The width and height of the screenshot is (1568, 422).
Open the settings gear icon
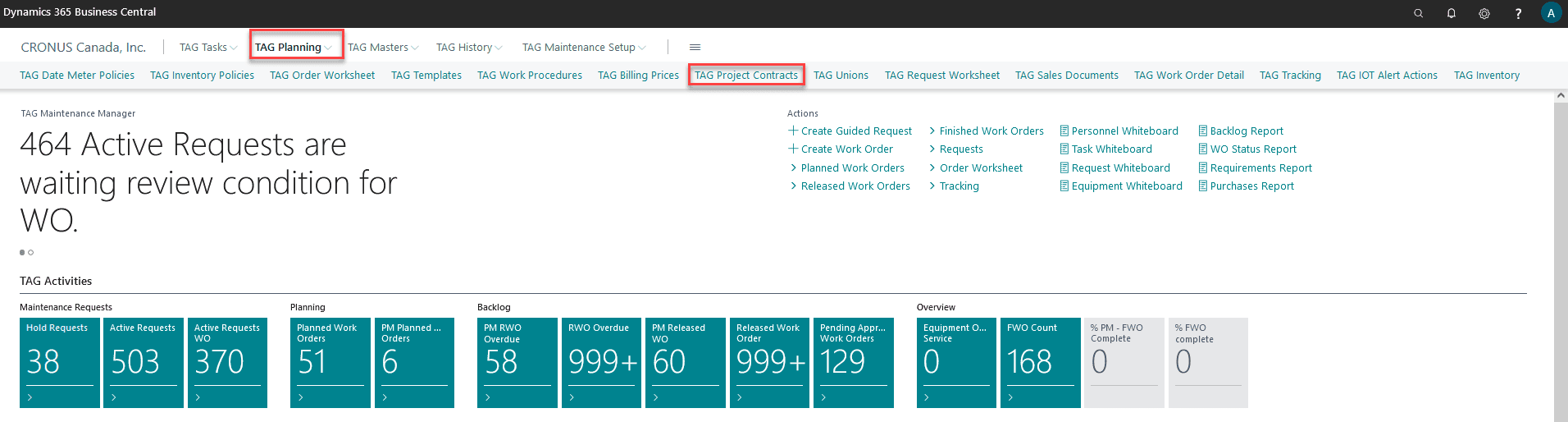click(1484, 13)
